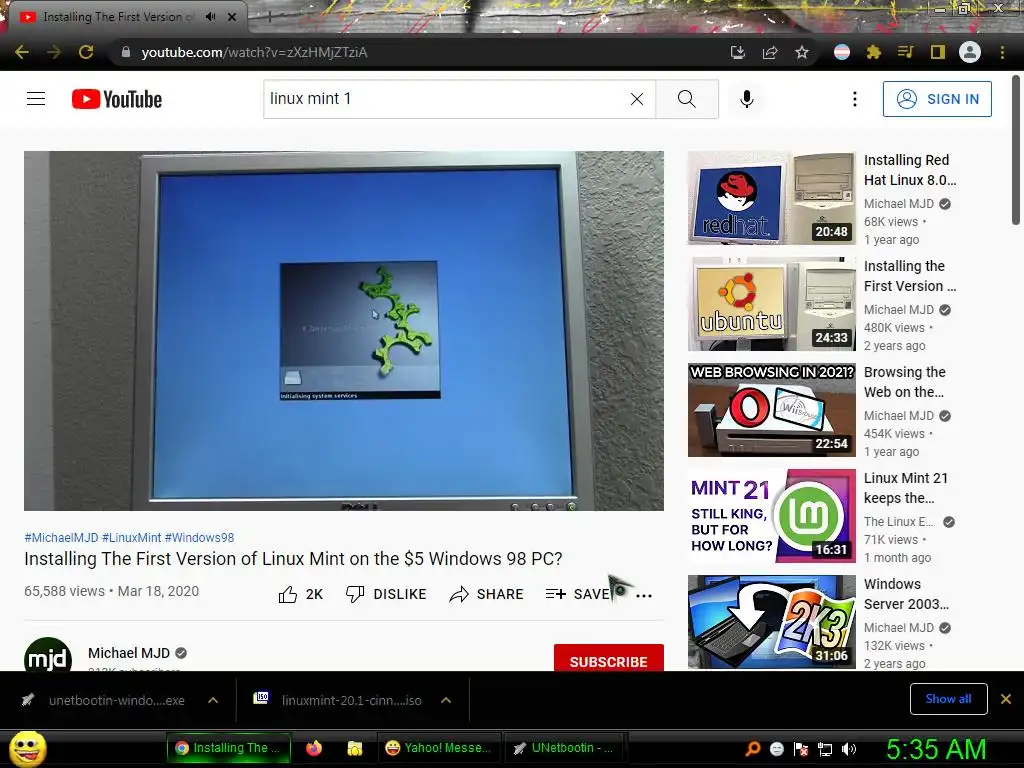The width and height of the screenshot is (1024, 768).
Task: Open the smiley Start button in taskbar
Action: coord(27,748)
